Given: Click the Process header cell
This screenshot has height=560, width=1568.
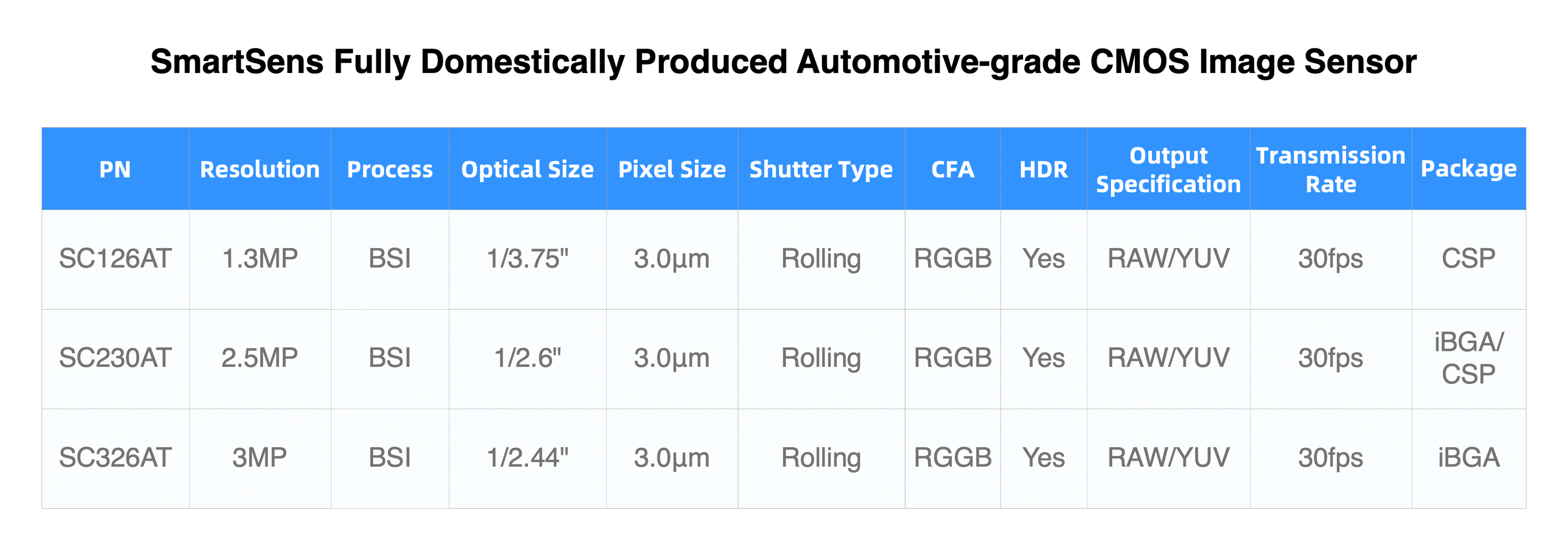Looking at the screenshot, I should click(390, 169).
